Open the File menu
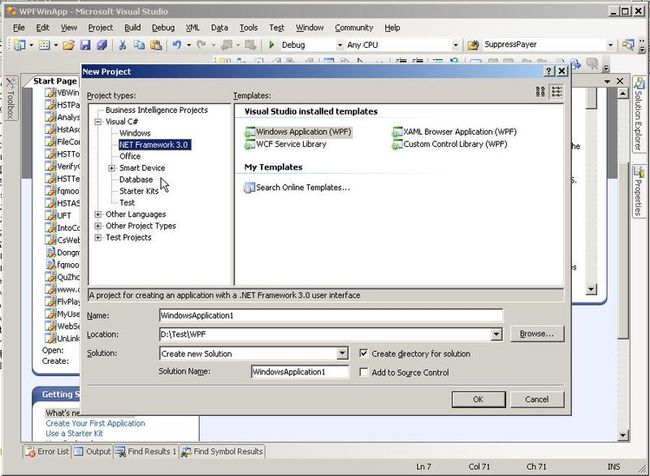The image size is (650, 476). pyautogui.click(x=19, y=28)
